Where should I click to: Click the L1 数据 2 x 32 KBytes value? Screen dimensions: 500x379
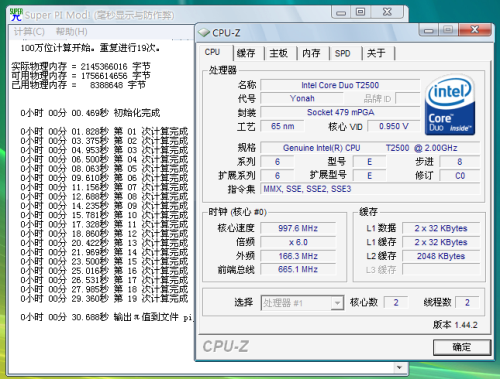click(441, 228)
